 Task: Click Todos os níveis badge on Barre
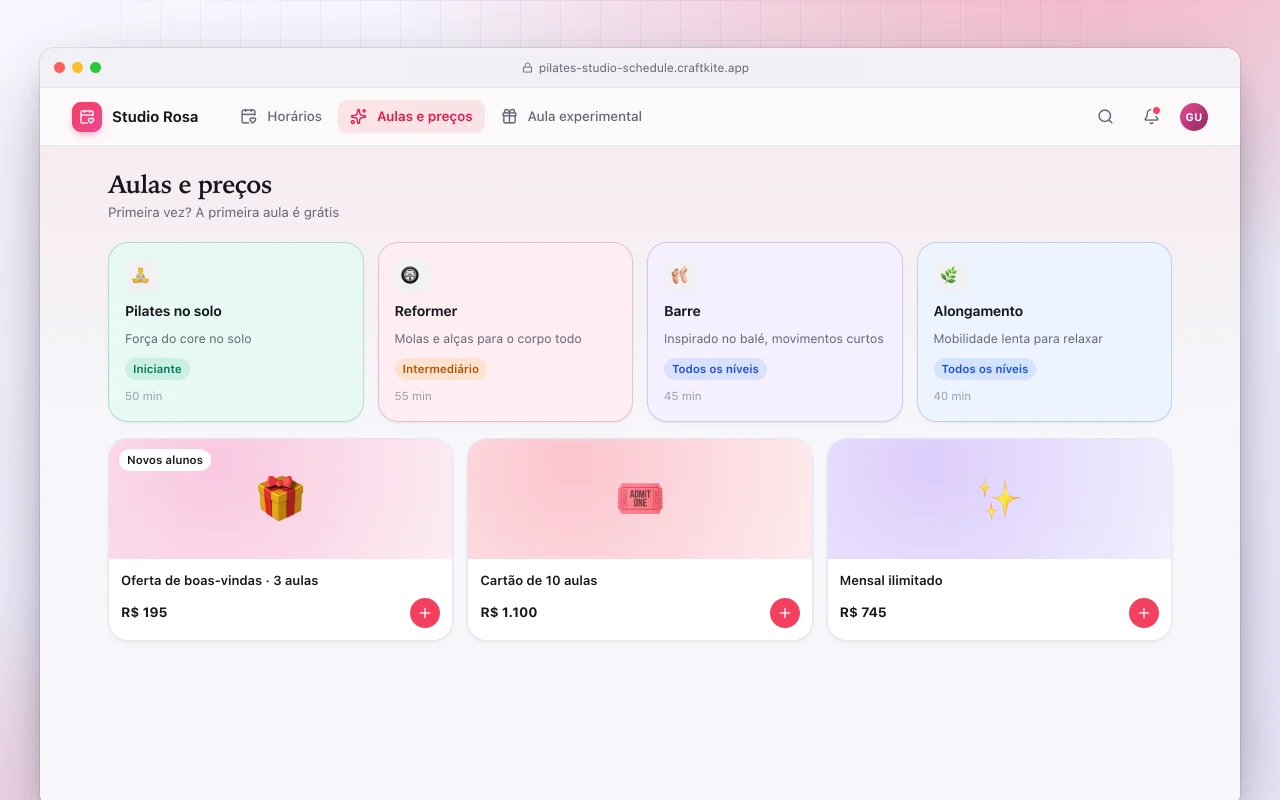(x=715, y=369)
